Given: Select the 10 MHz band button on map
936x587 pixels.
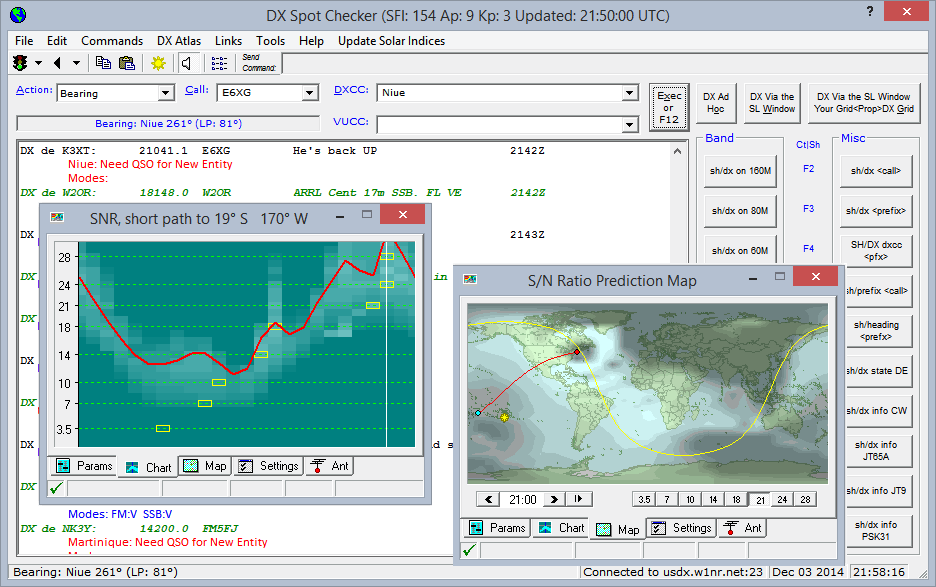Looking at the screenshot, I should pyautogui.click(x=690, y=500).
